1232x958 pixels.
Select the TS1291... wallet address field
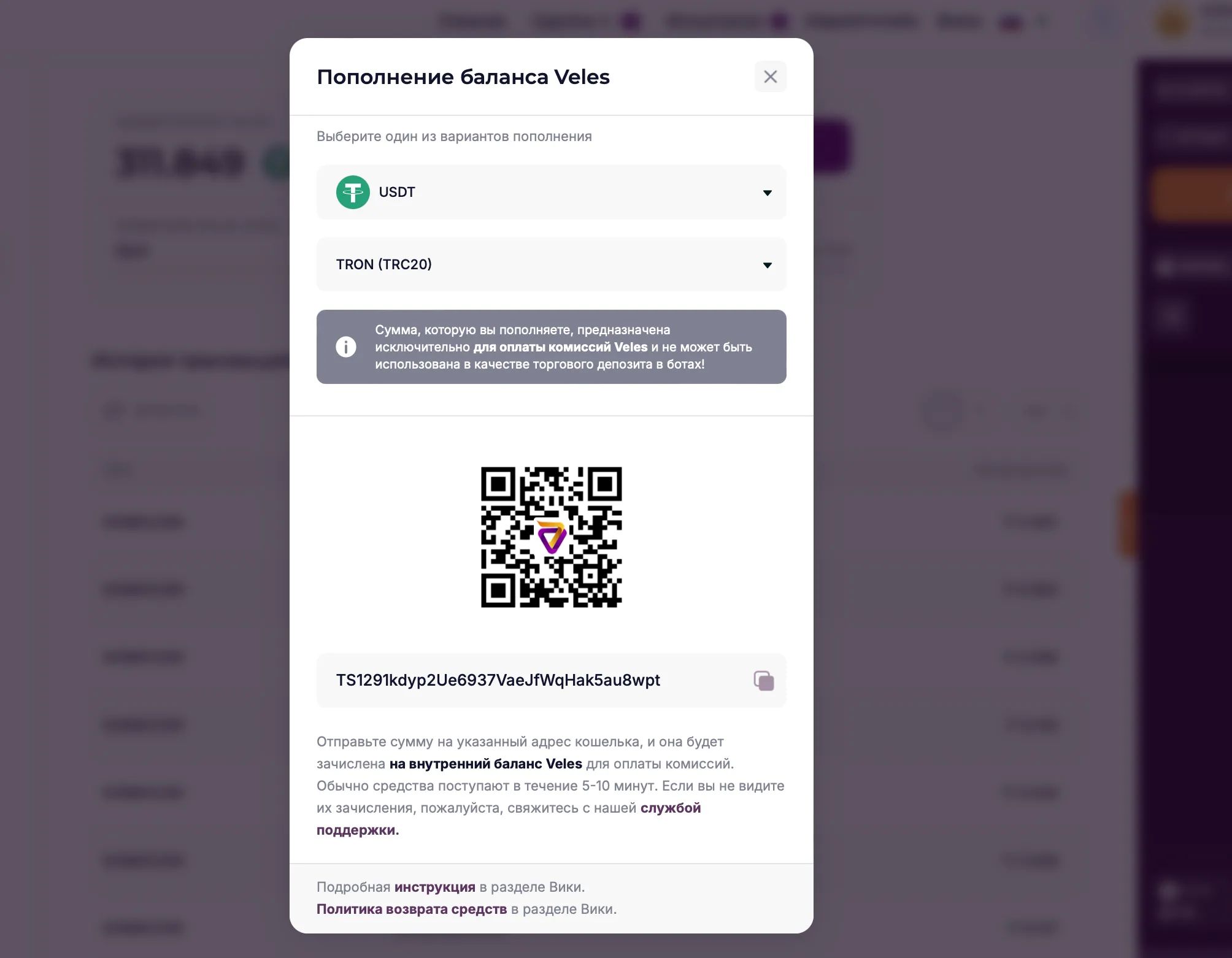[x=497, y=680]
